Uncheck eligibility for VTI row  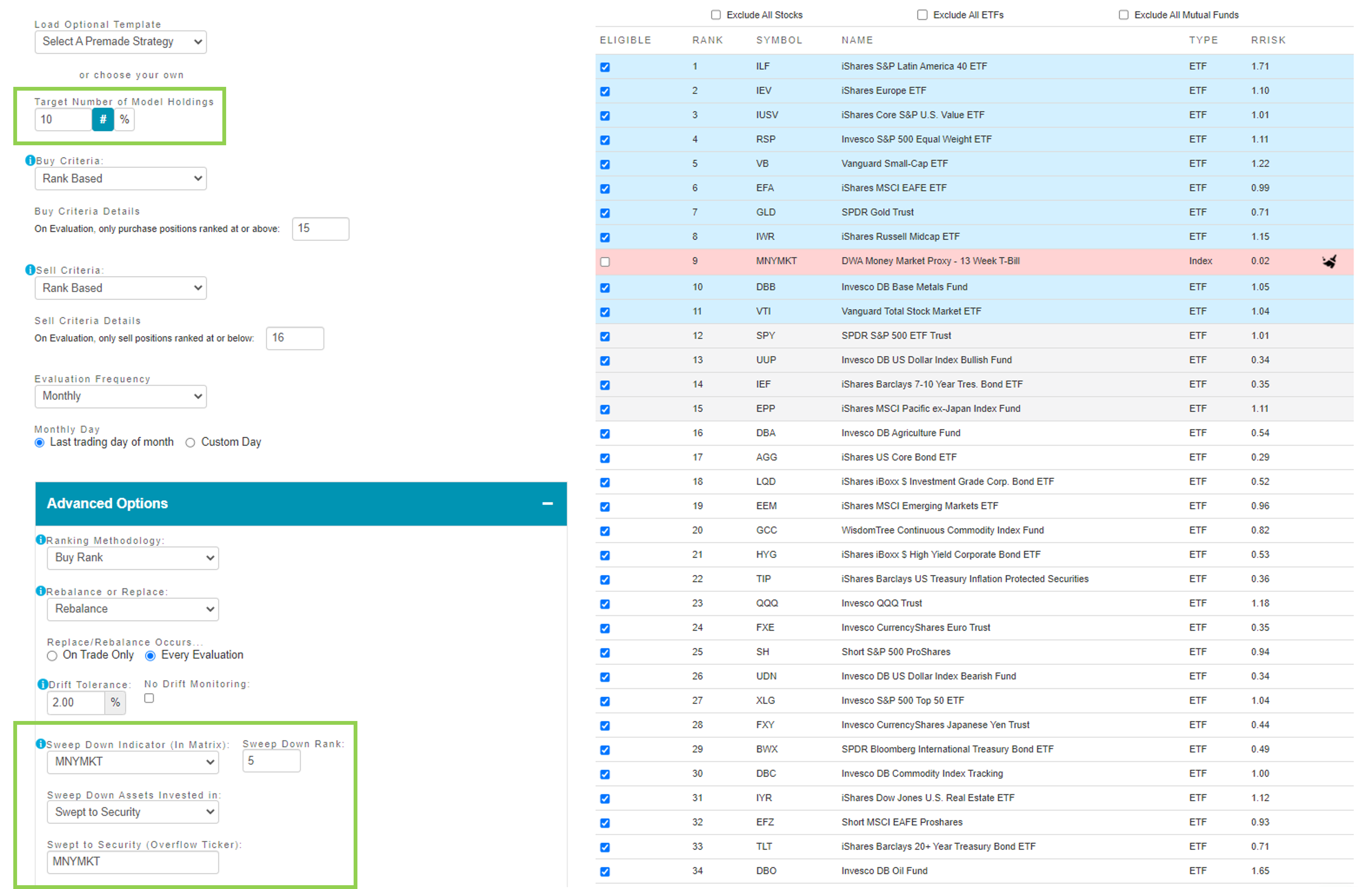click(x=605, y=312)
